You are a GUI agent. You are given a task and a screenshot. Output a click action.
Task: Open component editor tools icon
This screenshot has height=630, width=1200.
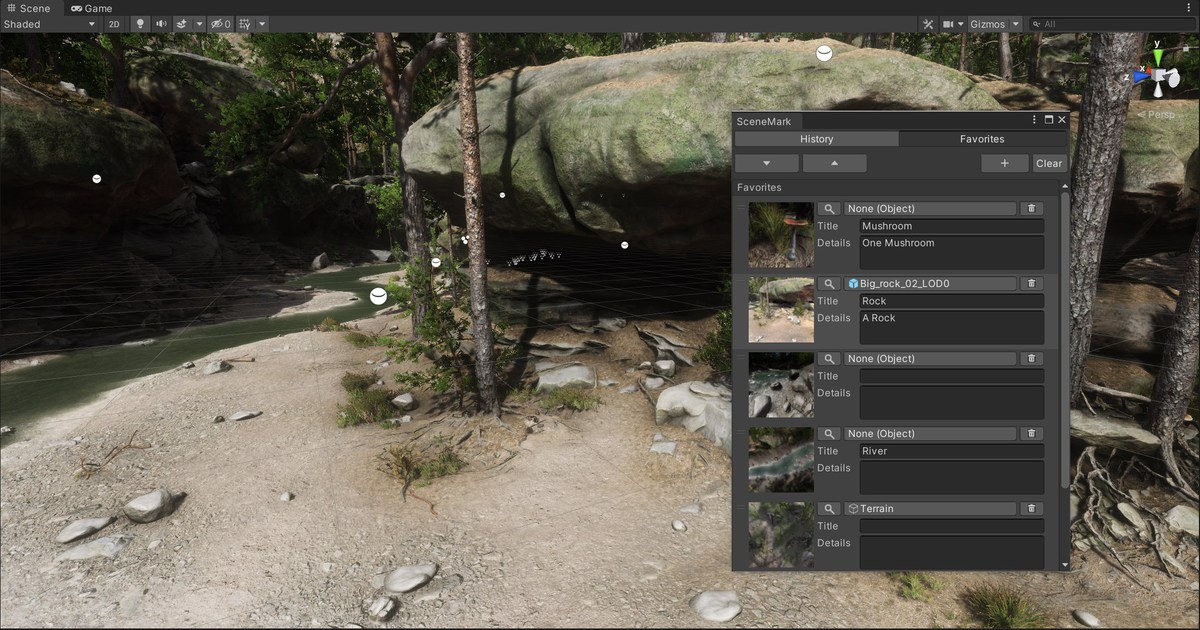927,23
